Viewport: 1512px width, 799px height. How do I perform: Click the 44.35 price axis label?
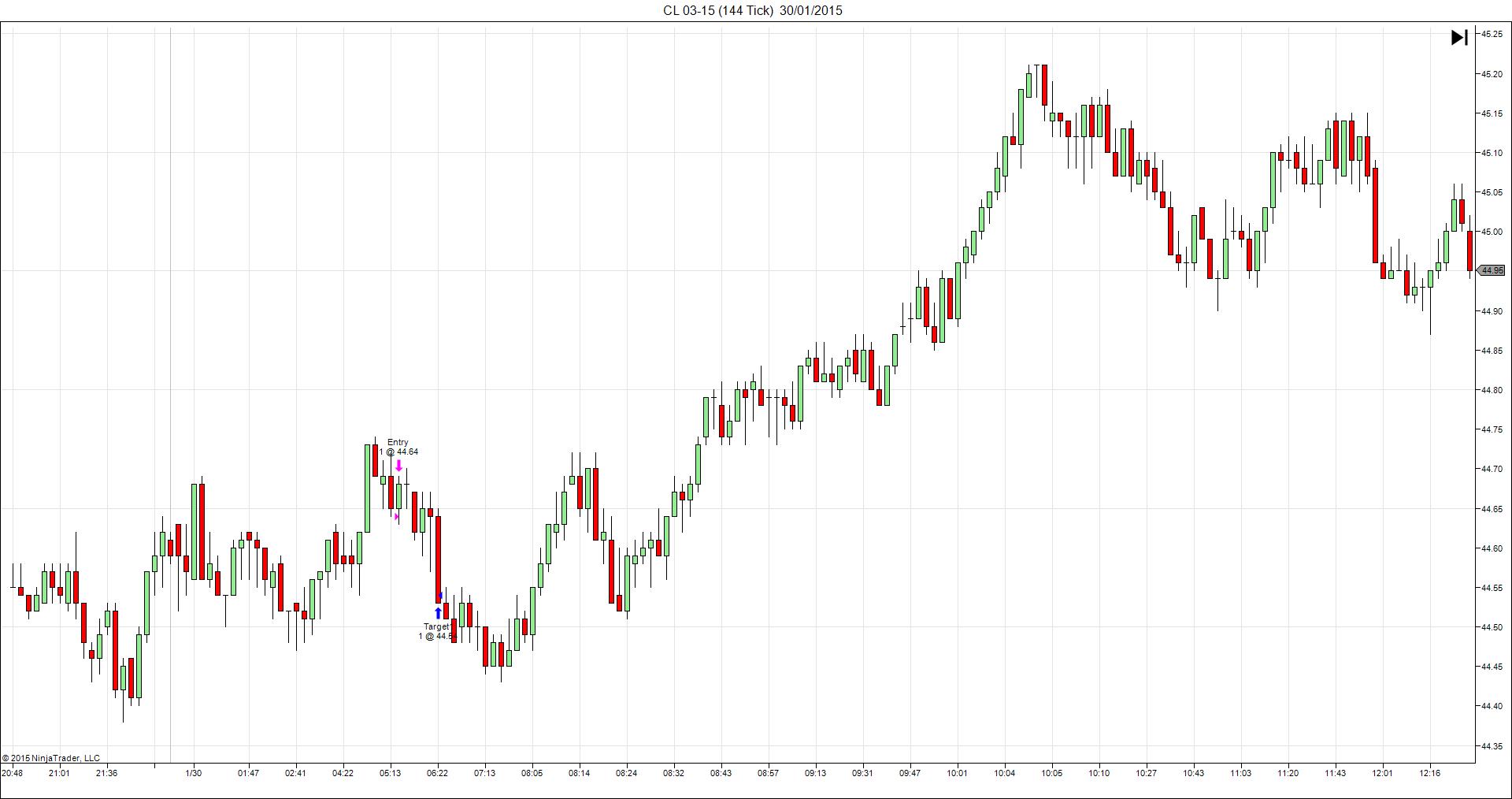(1492, 746)
